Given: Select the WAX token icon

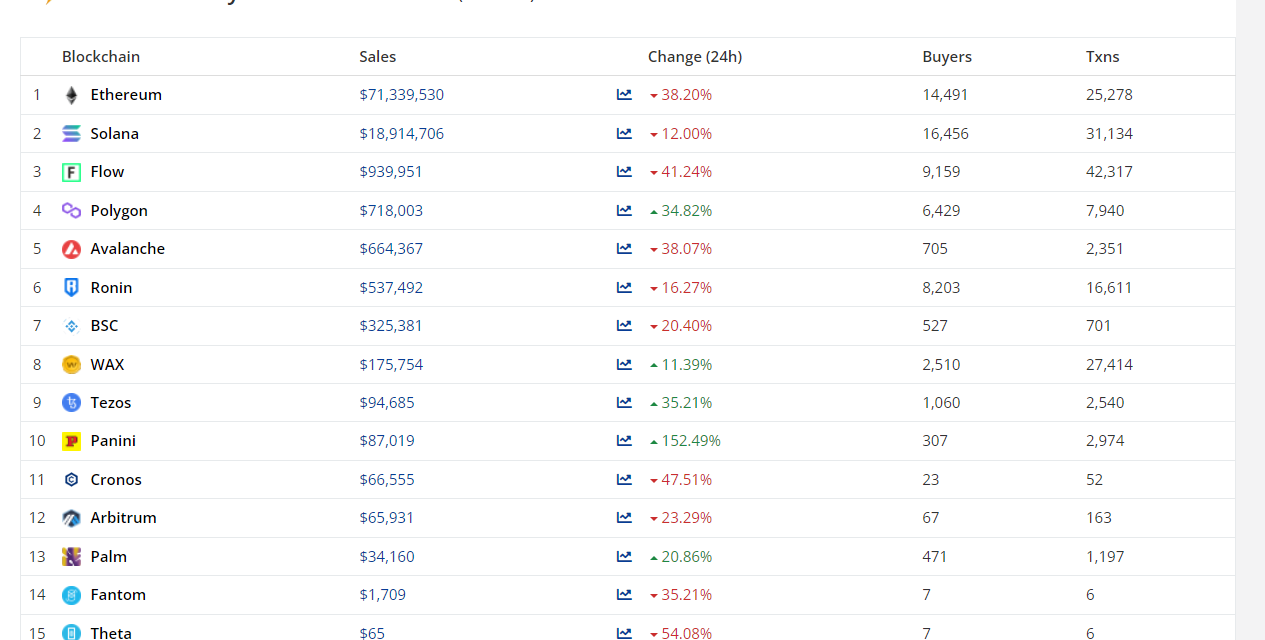Looking at the screenshot, I should pos(71,364).
